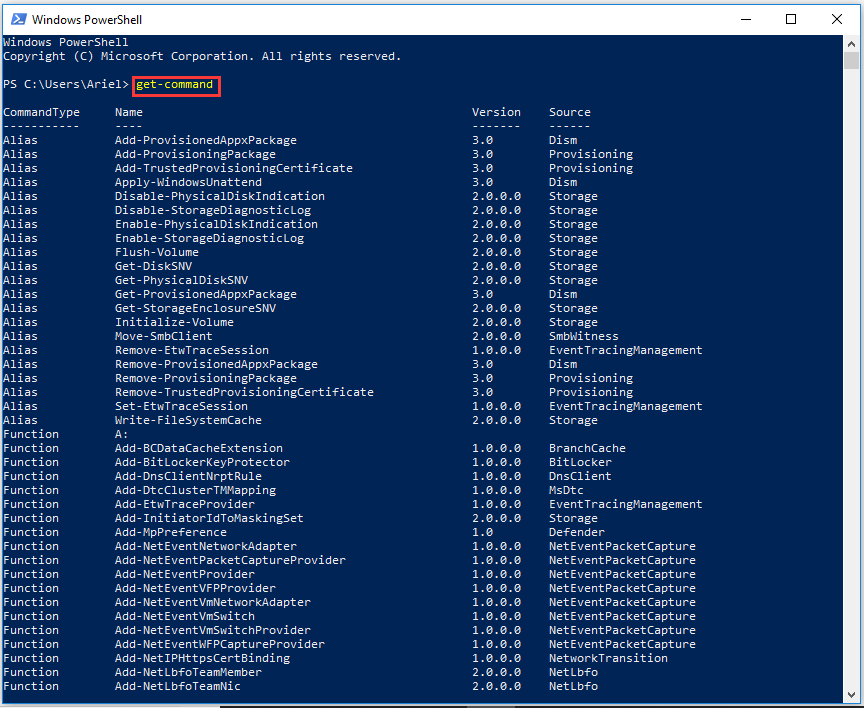The image size is (864, 708).
Task: Click Enable-PhysicalDiskIndication in the output
Action: click(x=216, y=224)
